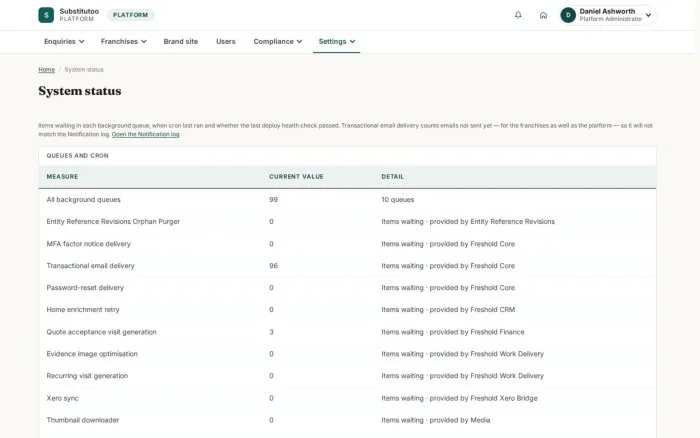Click the Current Value column header
Image resolution: width=700 pixels, height=438 pixels.
point(296,177)
